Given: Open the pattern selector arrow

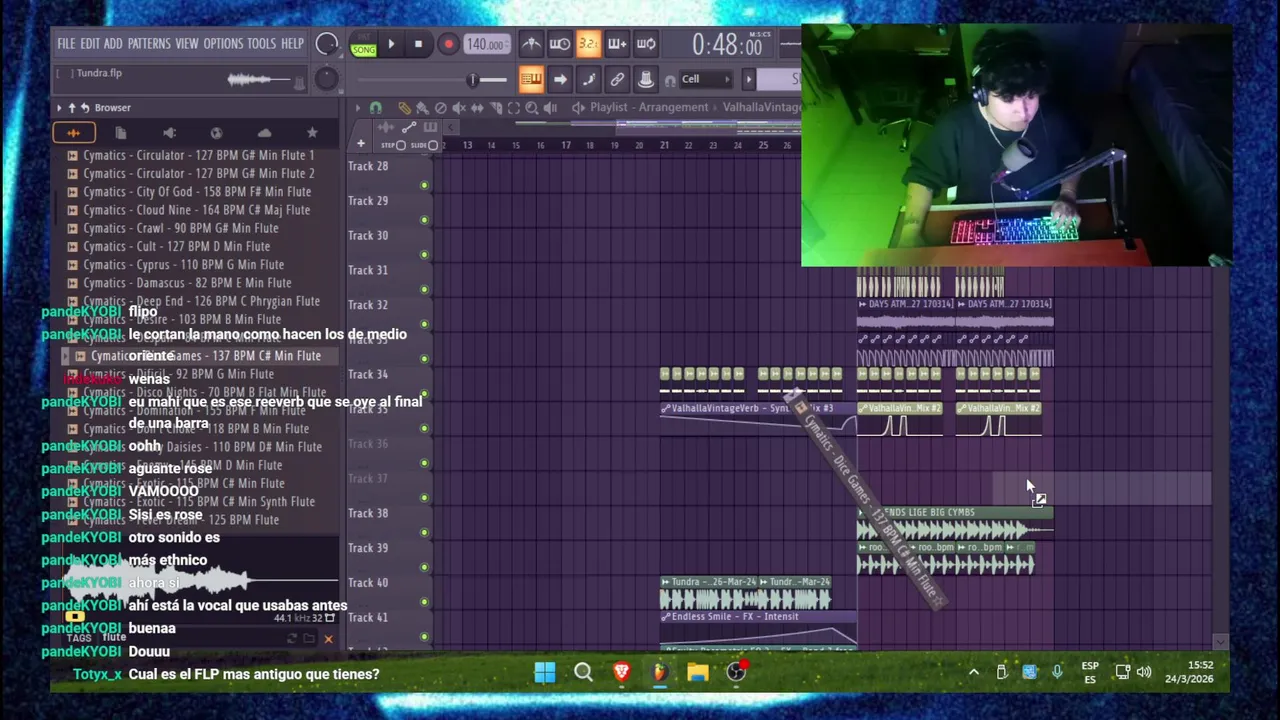Looking at the screenshot, I should [x=748, y=79].
